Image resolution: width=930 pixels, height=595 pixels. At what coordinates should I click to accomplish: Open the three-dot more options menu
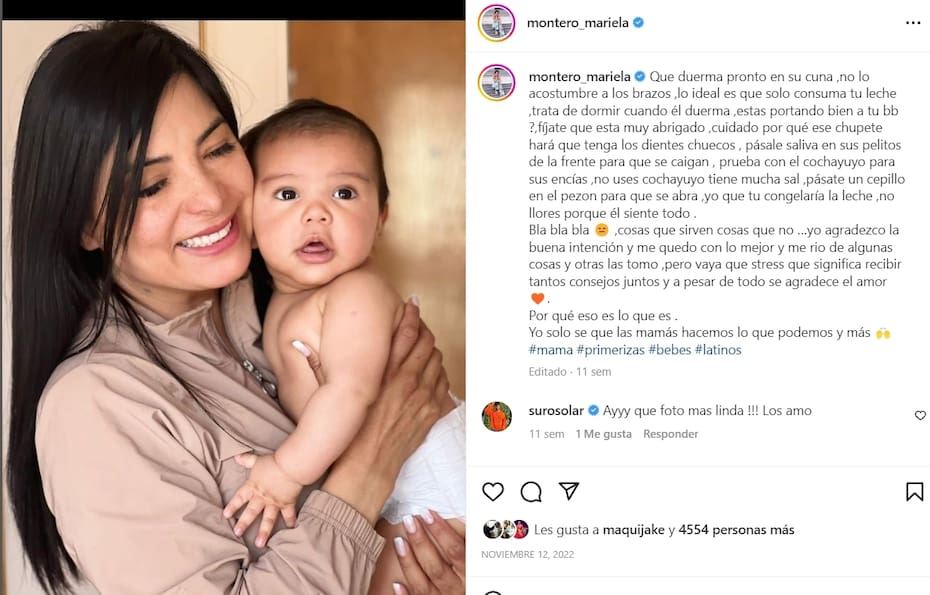coord(913,23)
